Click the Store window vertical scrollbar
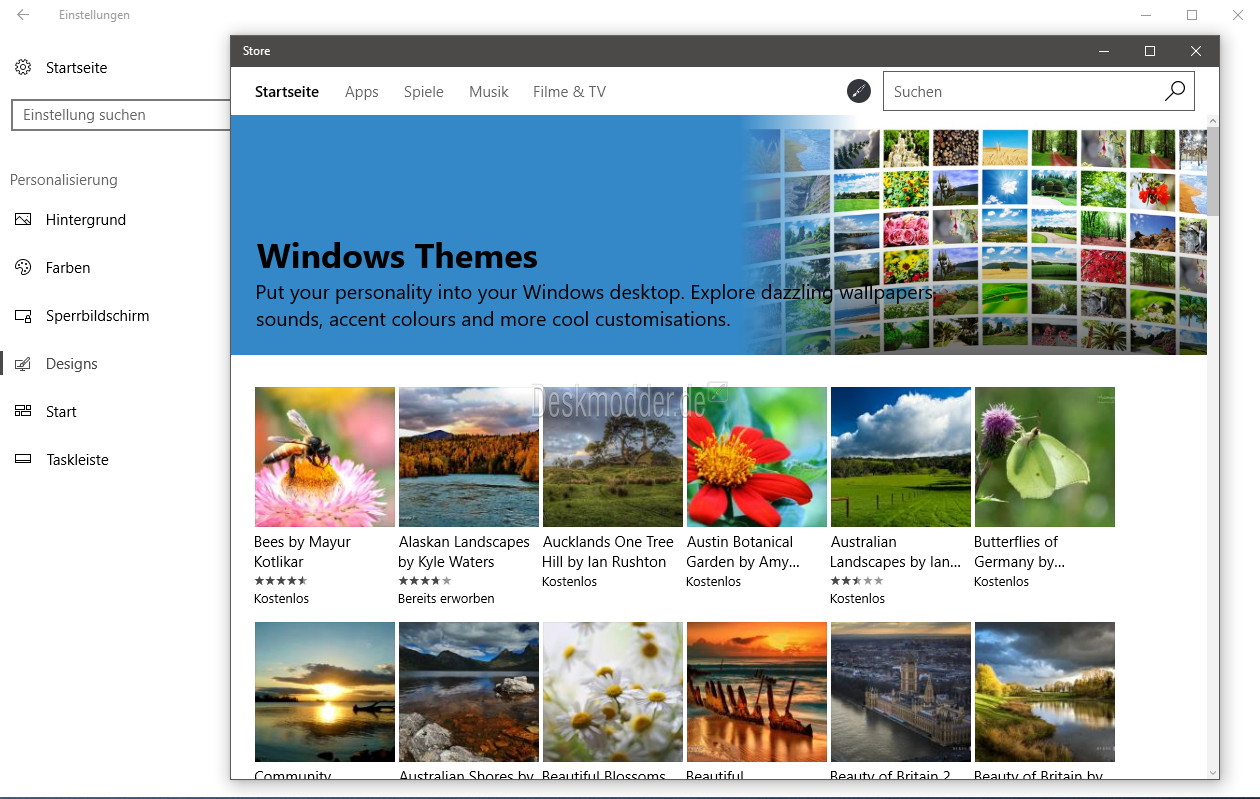 coord(1213,170)
